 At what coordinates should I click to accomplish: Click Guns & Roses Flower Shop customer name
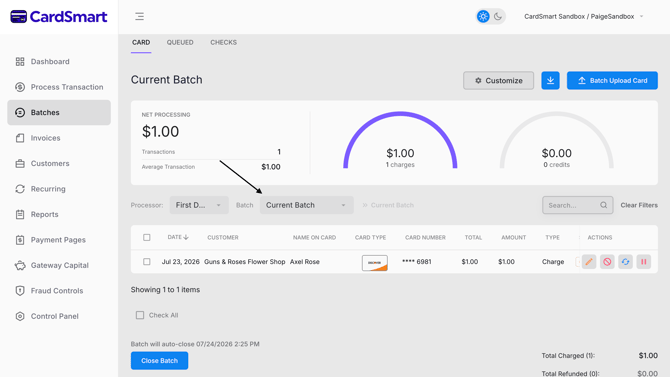tap(244, 262)
